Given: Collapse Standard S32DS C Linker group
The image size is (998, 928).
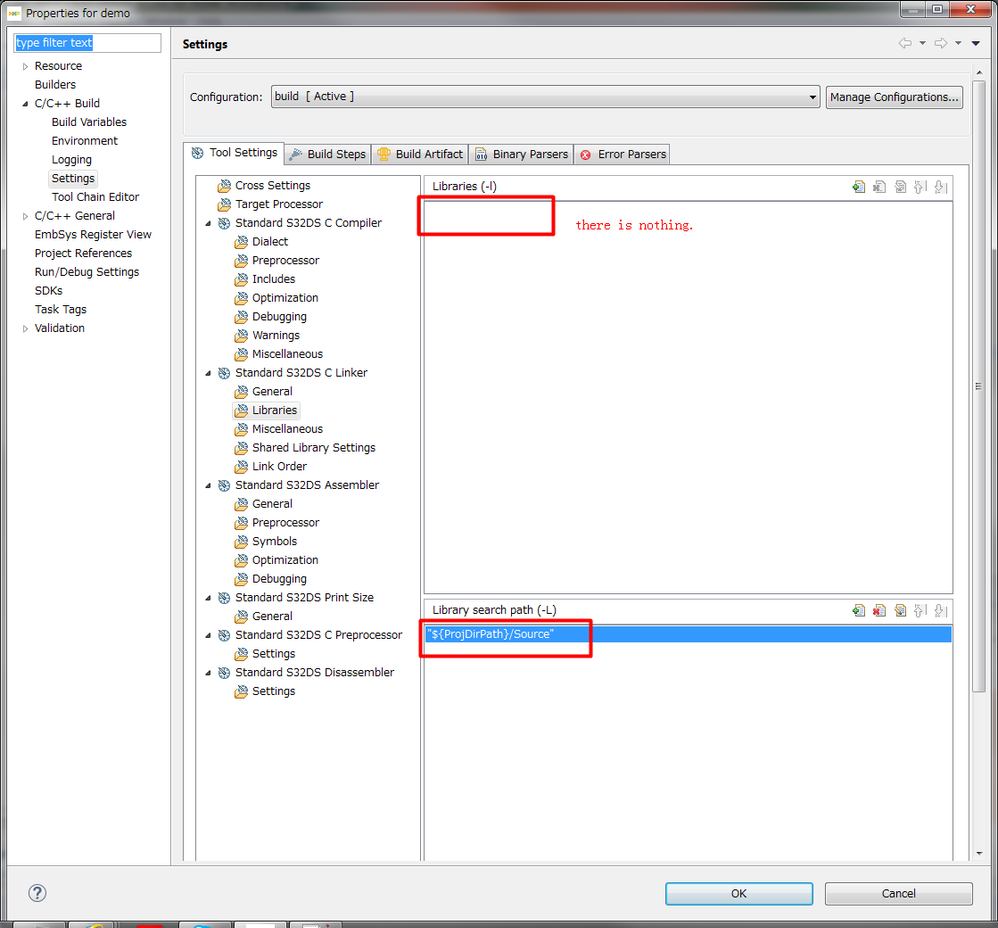Looking at the screenshot, I should tap(208, 373).
